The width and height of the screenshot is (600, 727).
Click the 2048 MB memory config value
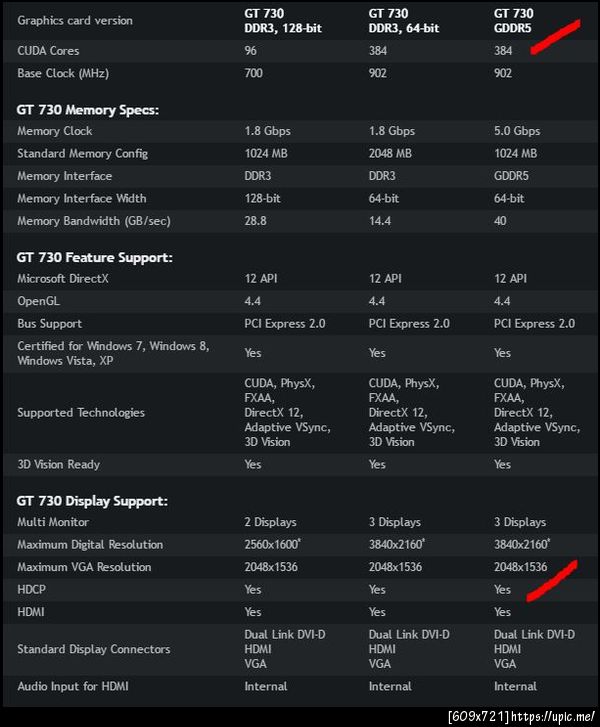point(390,153)
